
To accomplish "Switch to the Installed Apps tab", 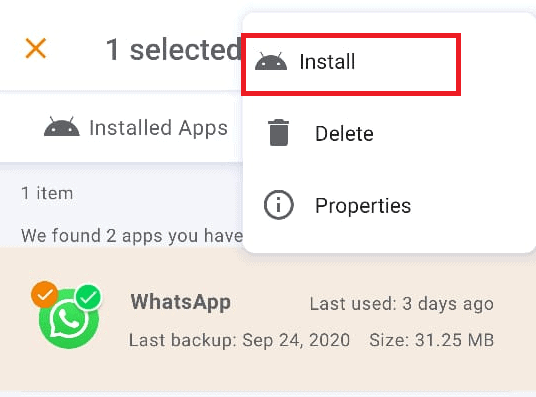I will click(x=135, y=127).
